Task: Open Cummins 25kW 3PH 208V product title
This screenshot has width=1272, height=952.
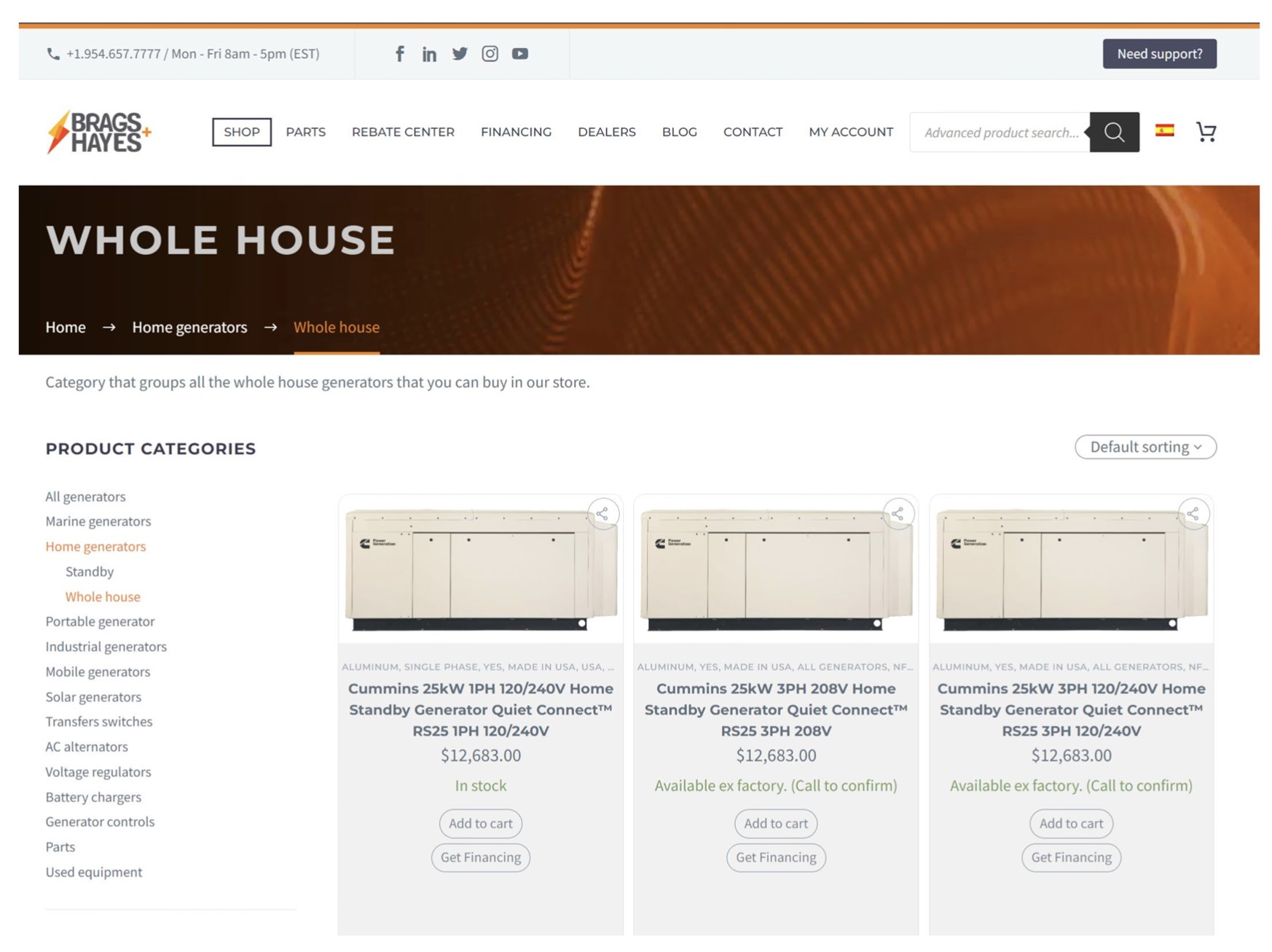Action: 776,709
